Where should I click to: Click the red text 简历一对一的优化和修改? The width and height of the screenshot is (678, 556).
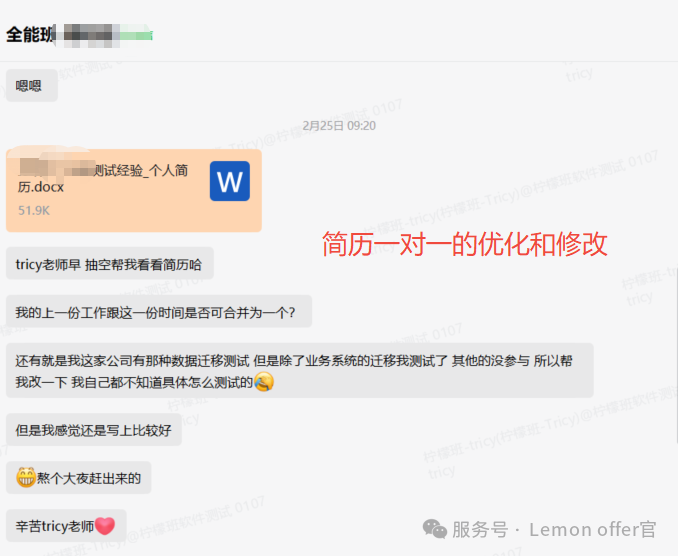tap(465, 244)
